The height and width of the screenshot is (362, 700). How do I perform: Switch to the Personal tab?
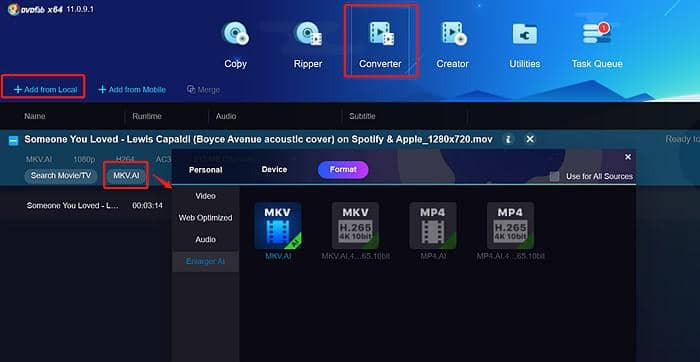point(205,170)
